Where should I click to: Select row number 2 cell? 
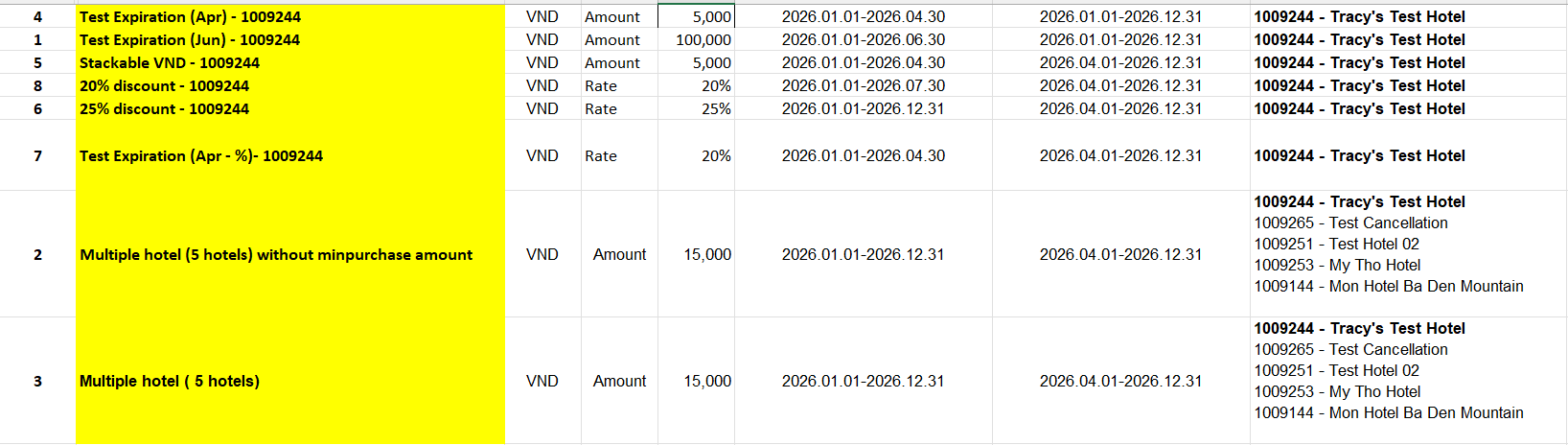[38, 255]
